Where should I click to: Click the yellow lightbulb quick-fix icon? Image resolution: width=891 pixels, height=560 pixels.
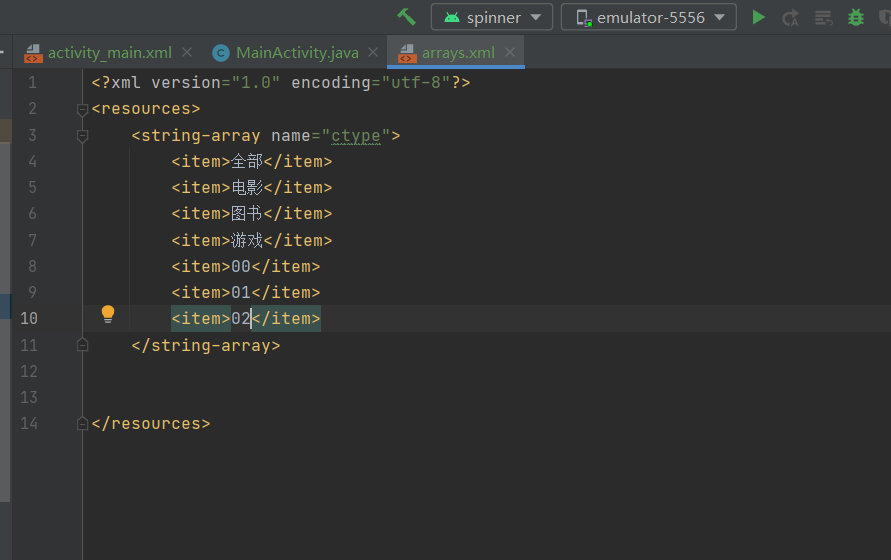click(x=108, y=314)
